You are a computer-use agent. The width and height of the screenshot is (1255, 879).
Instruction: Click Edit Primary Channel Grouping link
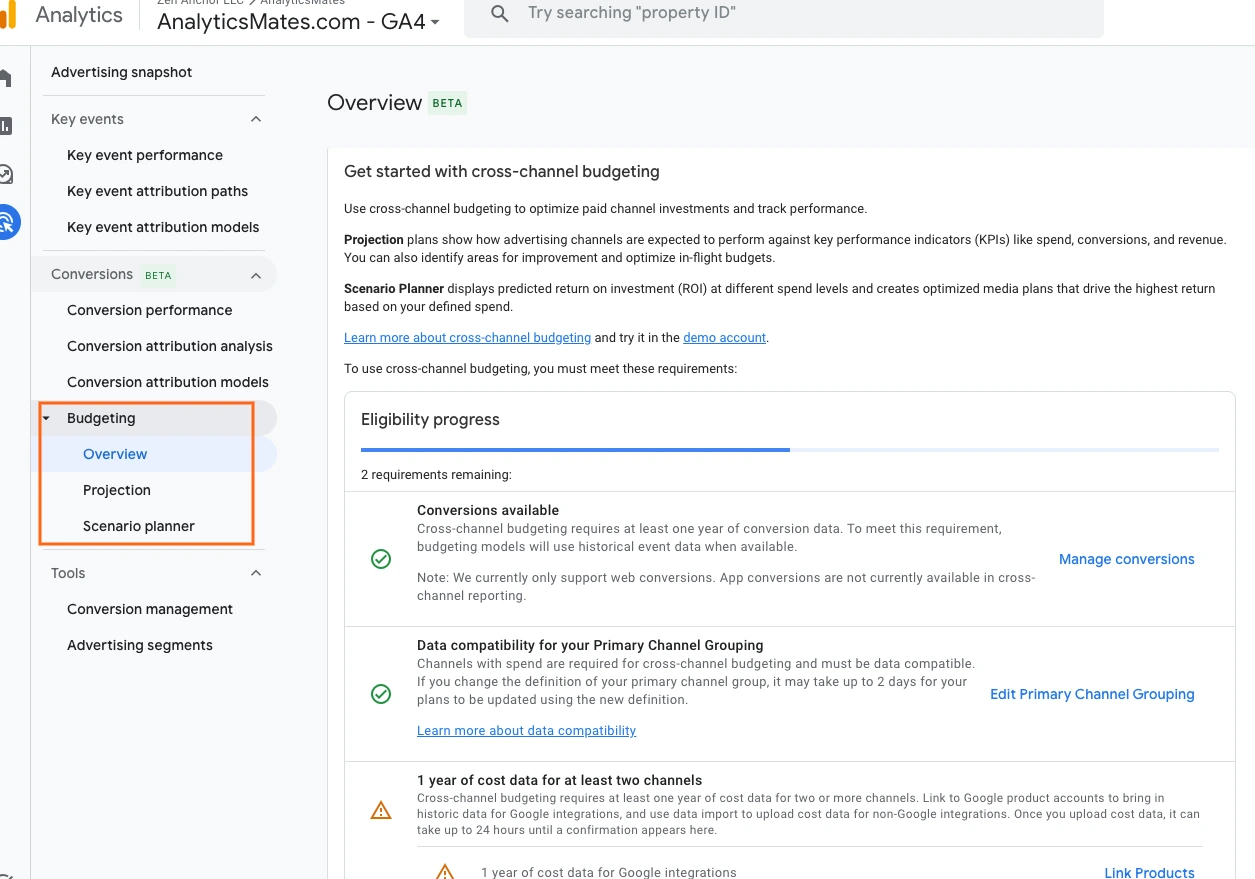[1092, 694]
